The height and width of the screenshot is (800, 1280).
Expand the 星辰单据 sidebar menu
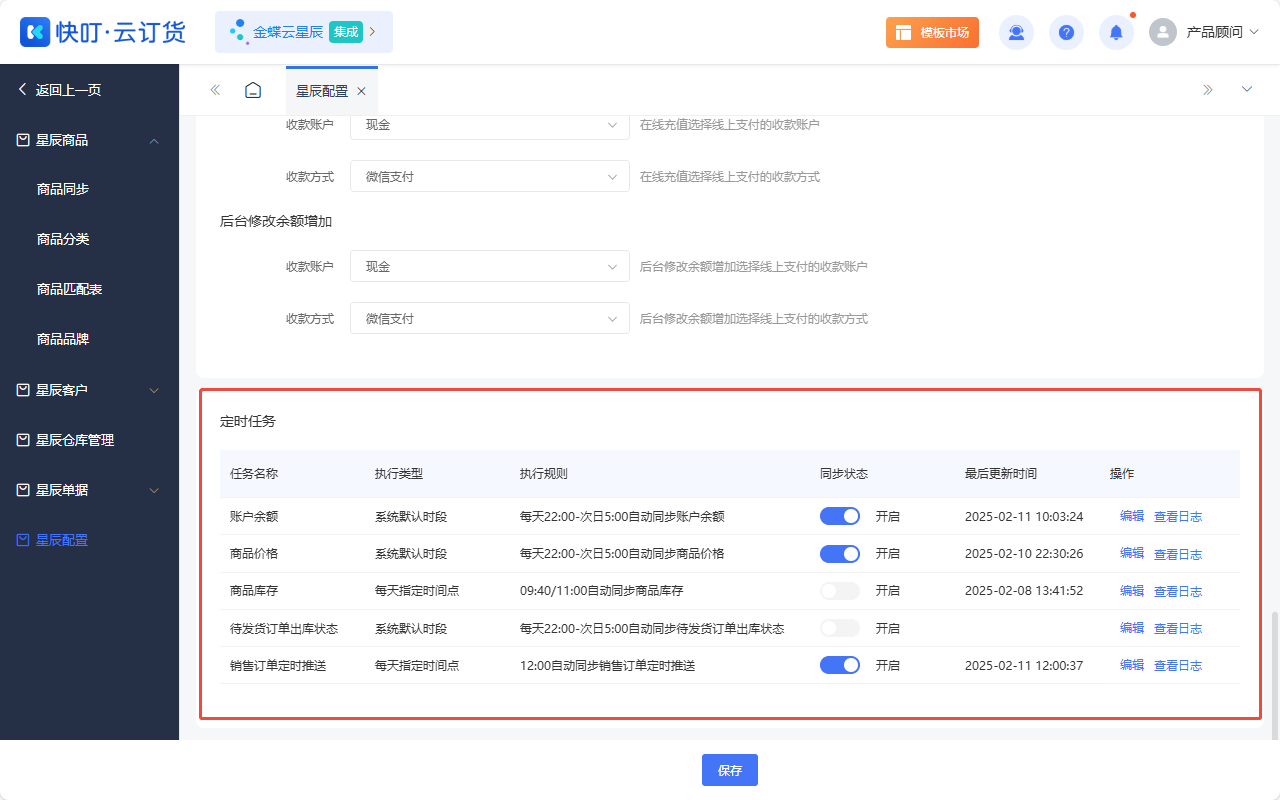tap(154, 490)
